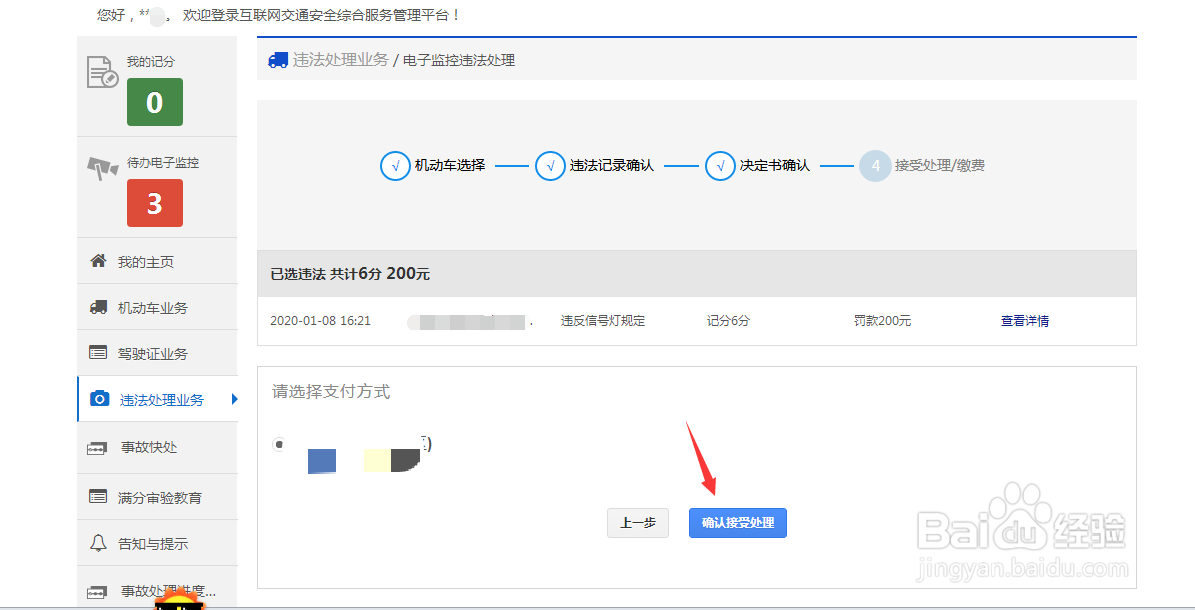Expand 违法处理业务 using its arrow indicator
Image resolution: width=1195 pixels, height=610 pixels.
point(234,399)
